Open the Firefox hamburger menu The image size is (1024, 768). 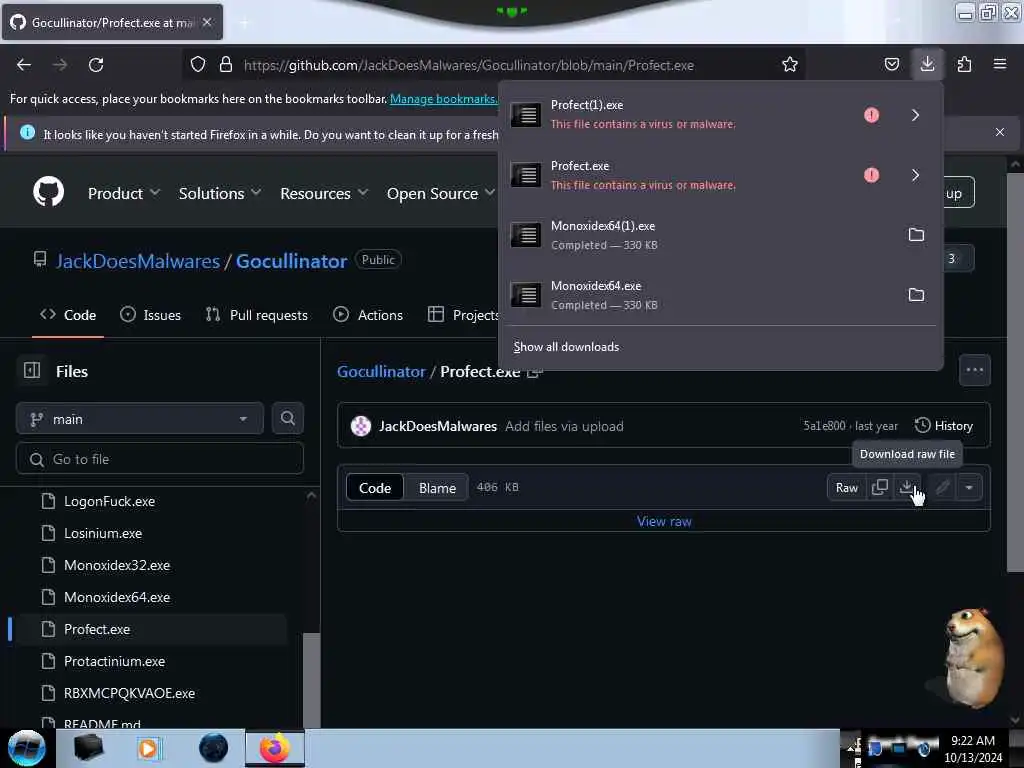click(999, 65)
